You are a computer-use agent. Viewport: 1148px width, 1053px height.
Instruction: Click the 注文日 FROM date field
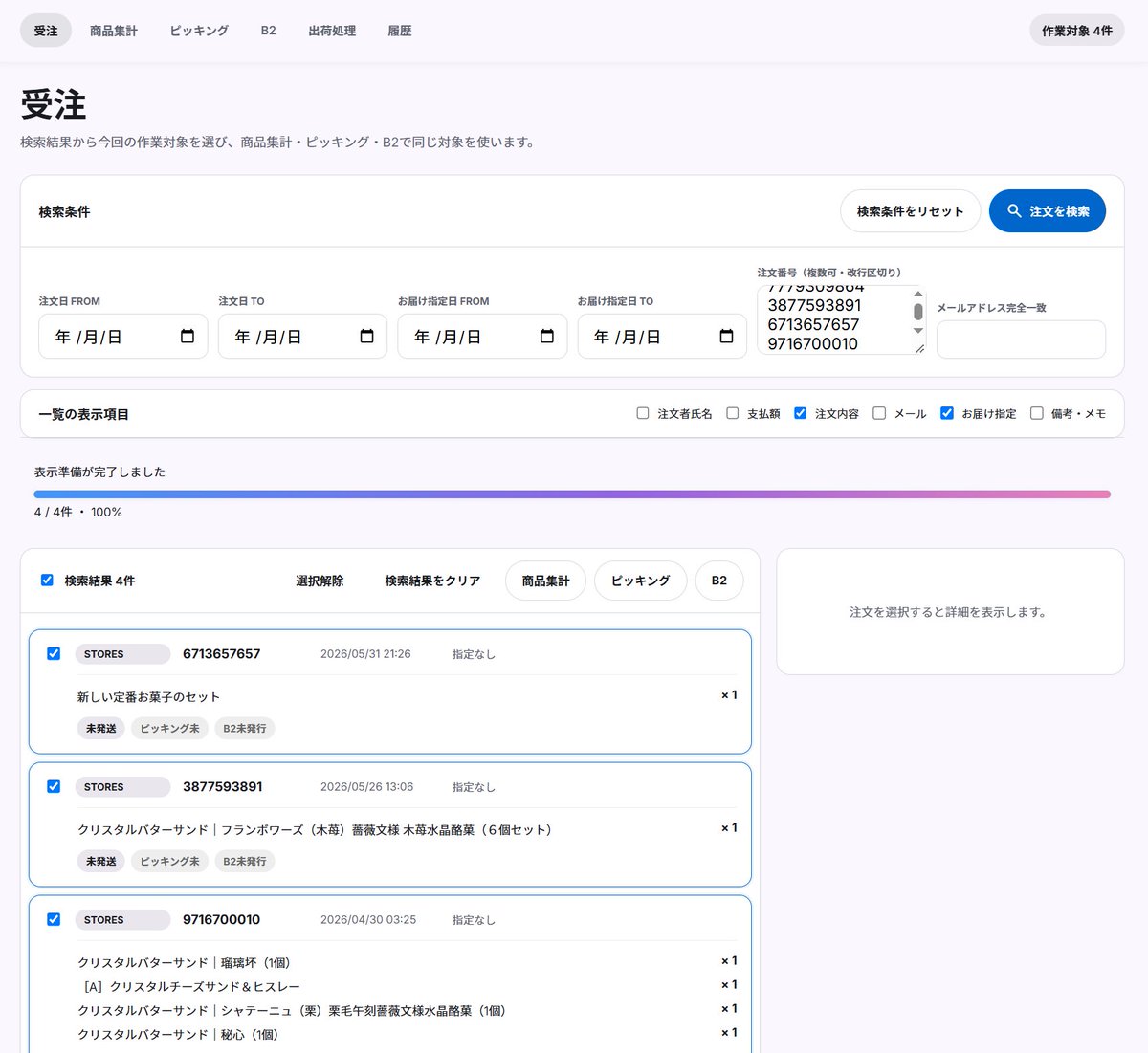tap(123, 337)
